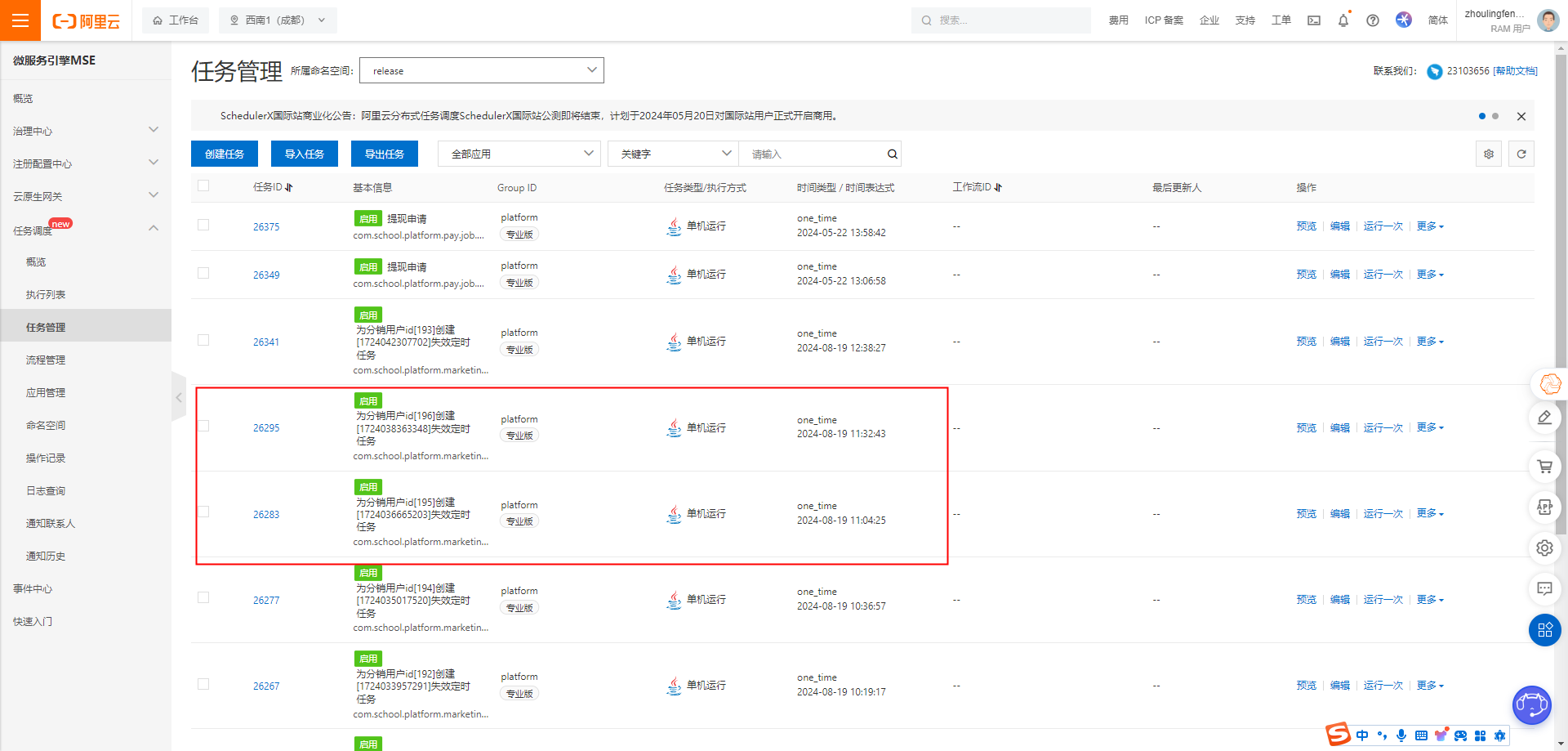Screen dimensions: 1568x751
Task: Open the namespace dropdown showing release
Action: click(x=482, y=70)
